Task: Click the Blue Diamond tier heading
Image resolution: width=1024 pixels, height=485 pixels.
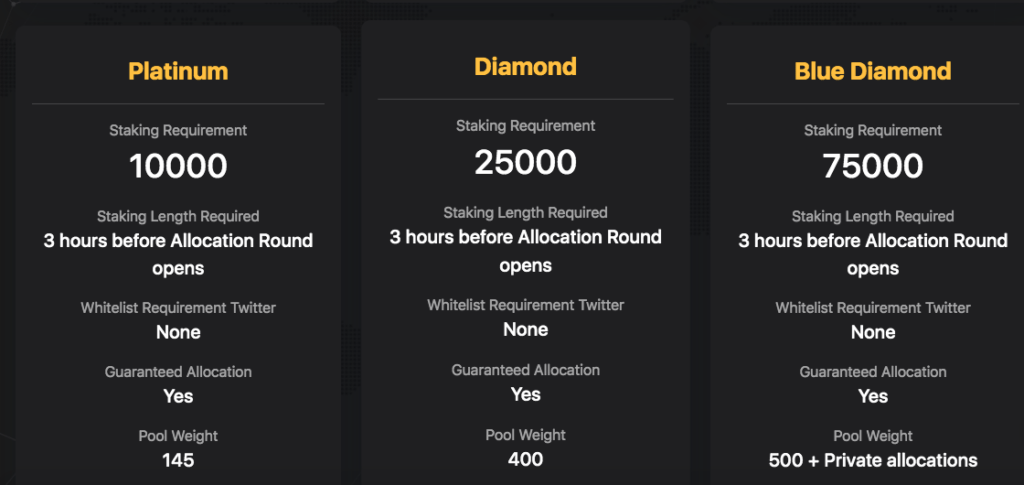Action: pyautogui.click(x=873, y=70)
